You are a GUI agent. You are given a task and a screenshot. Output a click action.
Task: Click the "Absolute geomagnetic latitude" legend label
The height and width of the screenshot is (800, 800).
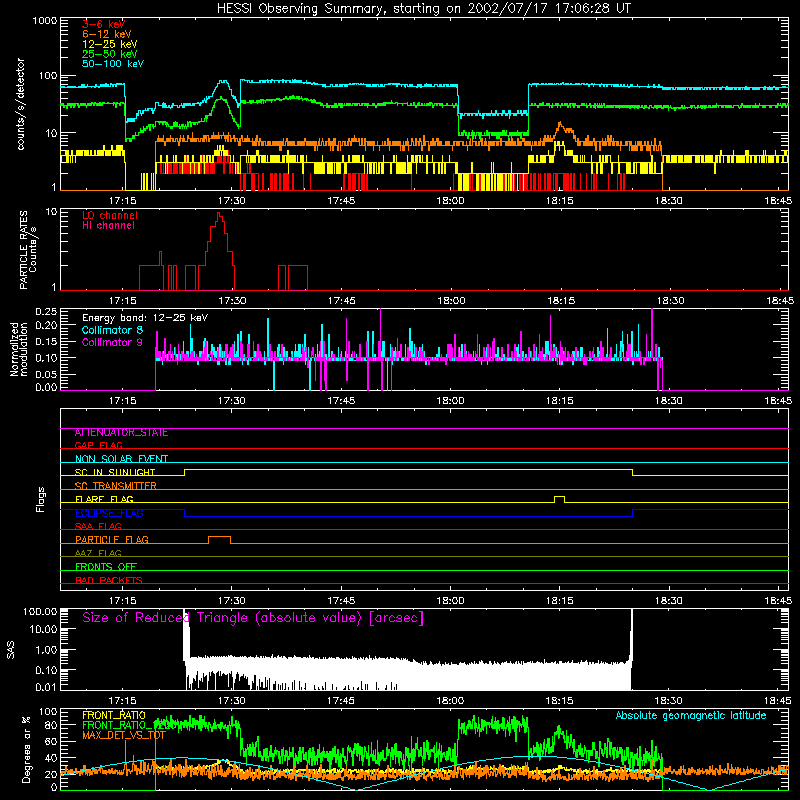tap(691, 715)
